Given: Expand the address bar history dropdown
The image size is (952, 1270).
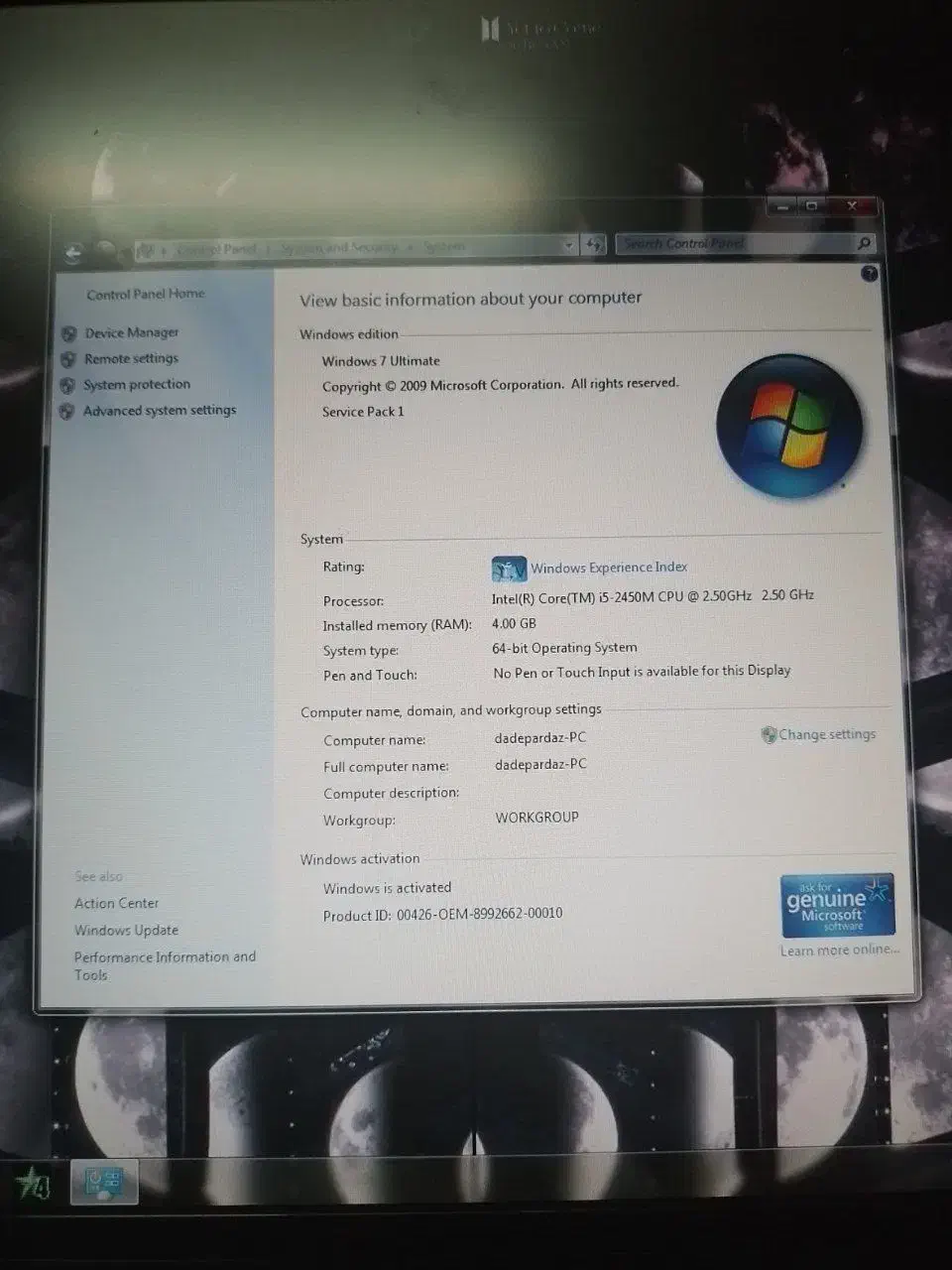Looking at the screenshot, I should point(568,244).
